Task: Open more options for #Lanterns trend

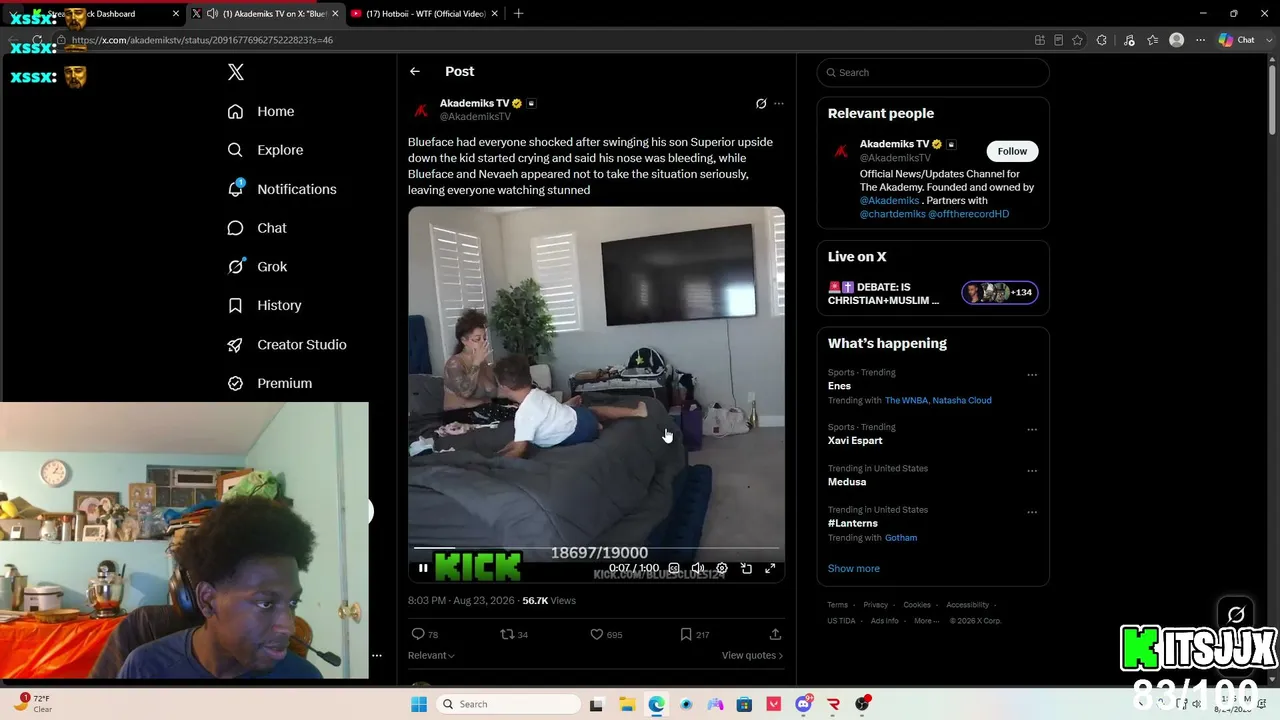Action: 1032,512
